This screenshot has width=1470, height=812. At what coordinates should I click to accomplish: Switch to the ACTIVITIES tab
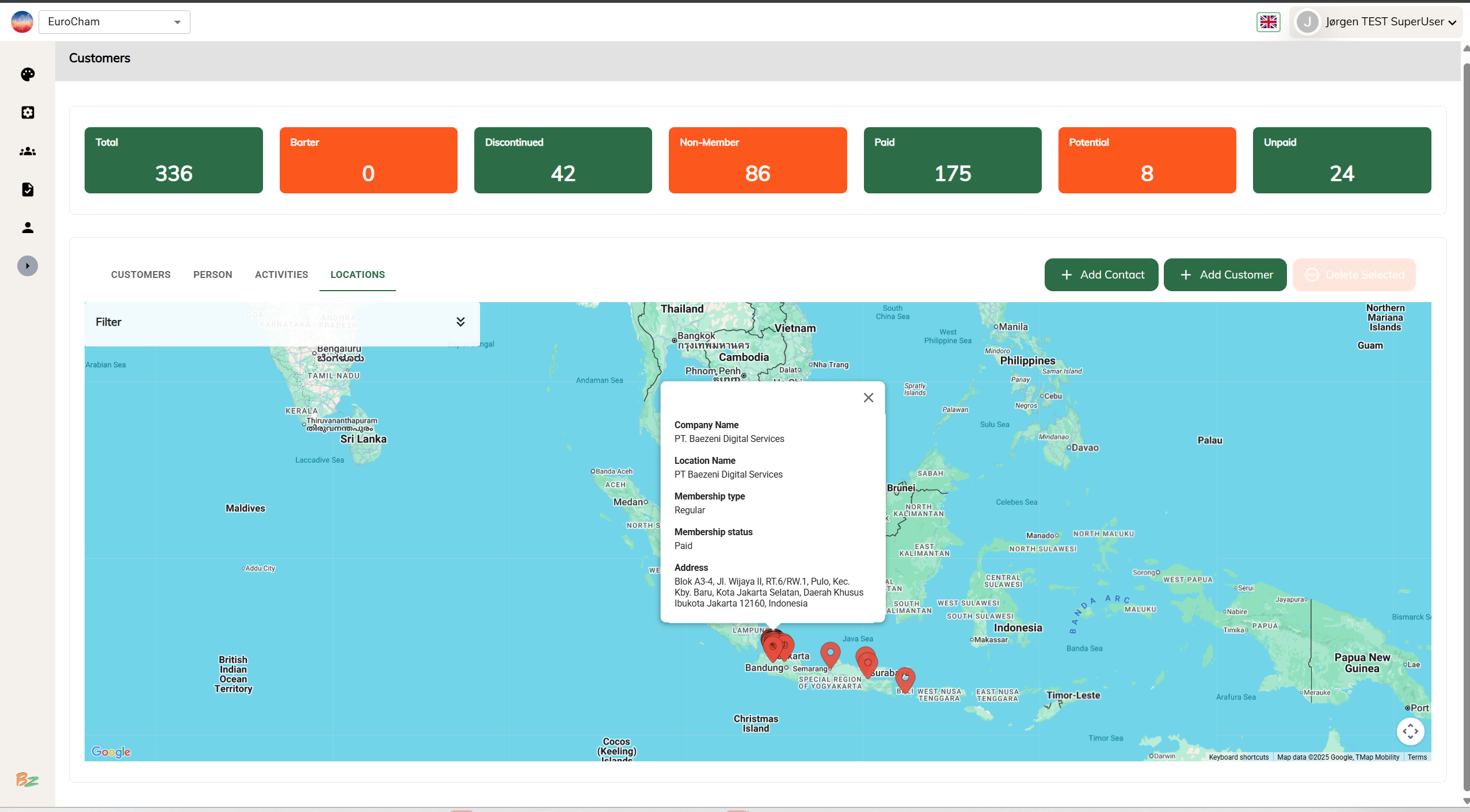tap(281, 275)
